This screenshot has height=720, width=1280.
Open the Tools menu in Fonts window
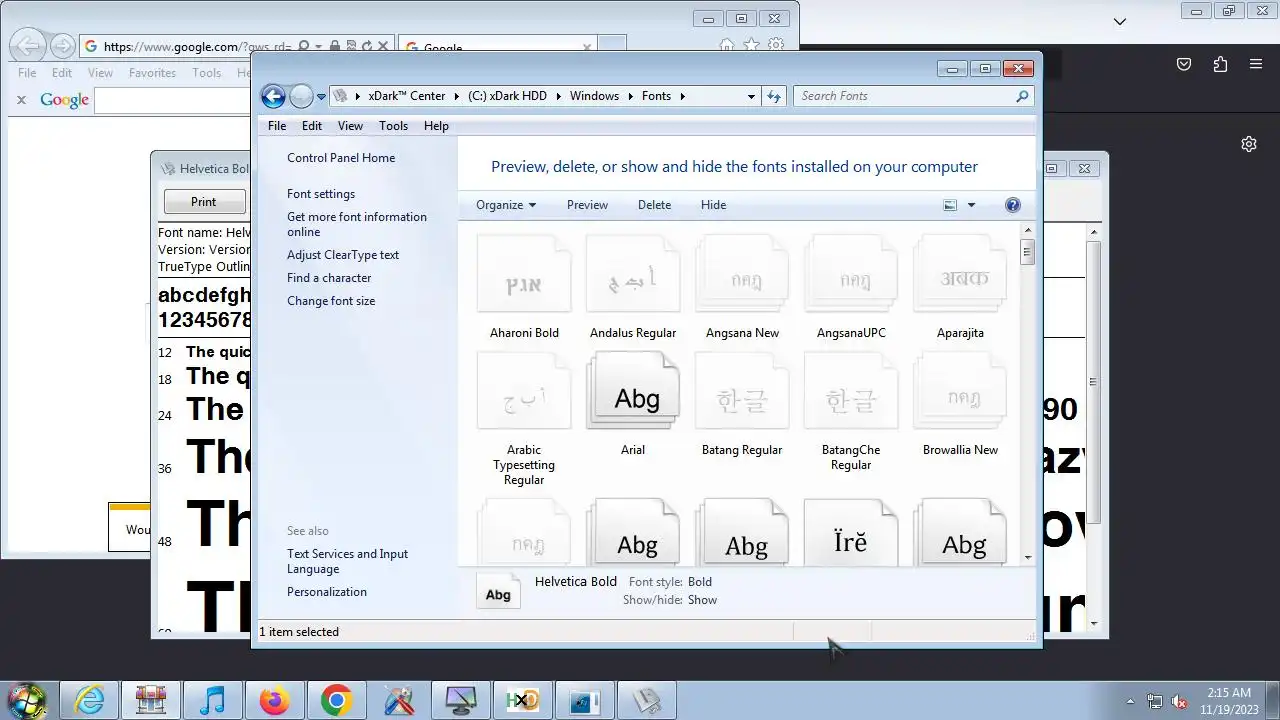coord(393,126)
